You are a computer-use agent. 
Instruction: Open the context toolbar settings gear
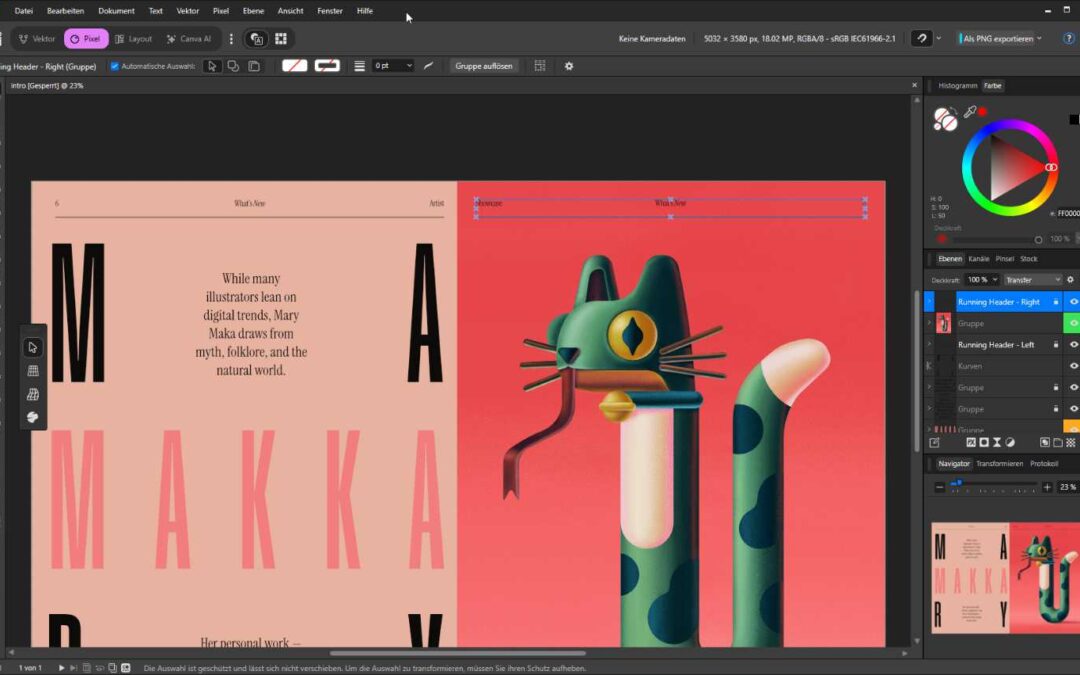tap(569, 66)
